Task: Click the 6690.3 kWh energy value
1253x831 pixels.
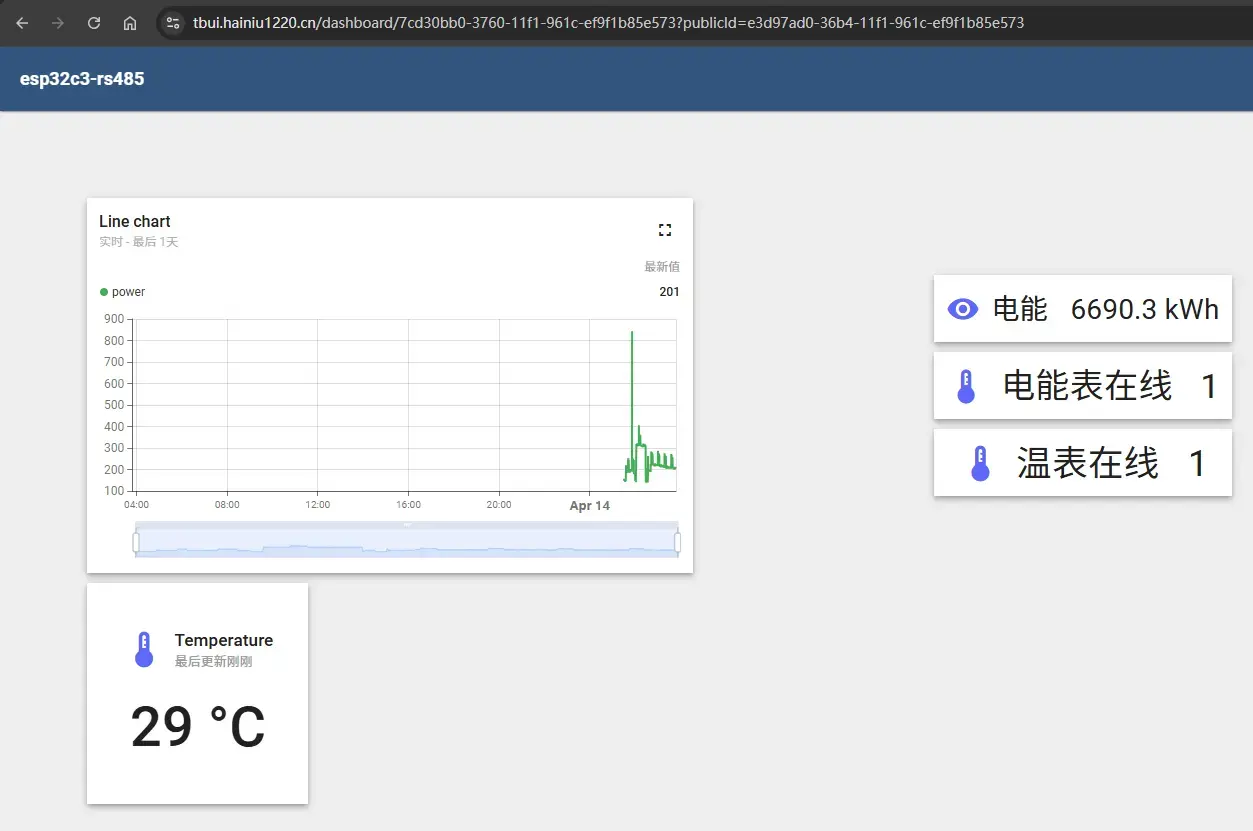Action: coord(1145,309)
